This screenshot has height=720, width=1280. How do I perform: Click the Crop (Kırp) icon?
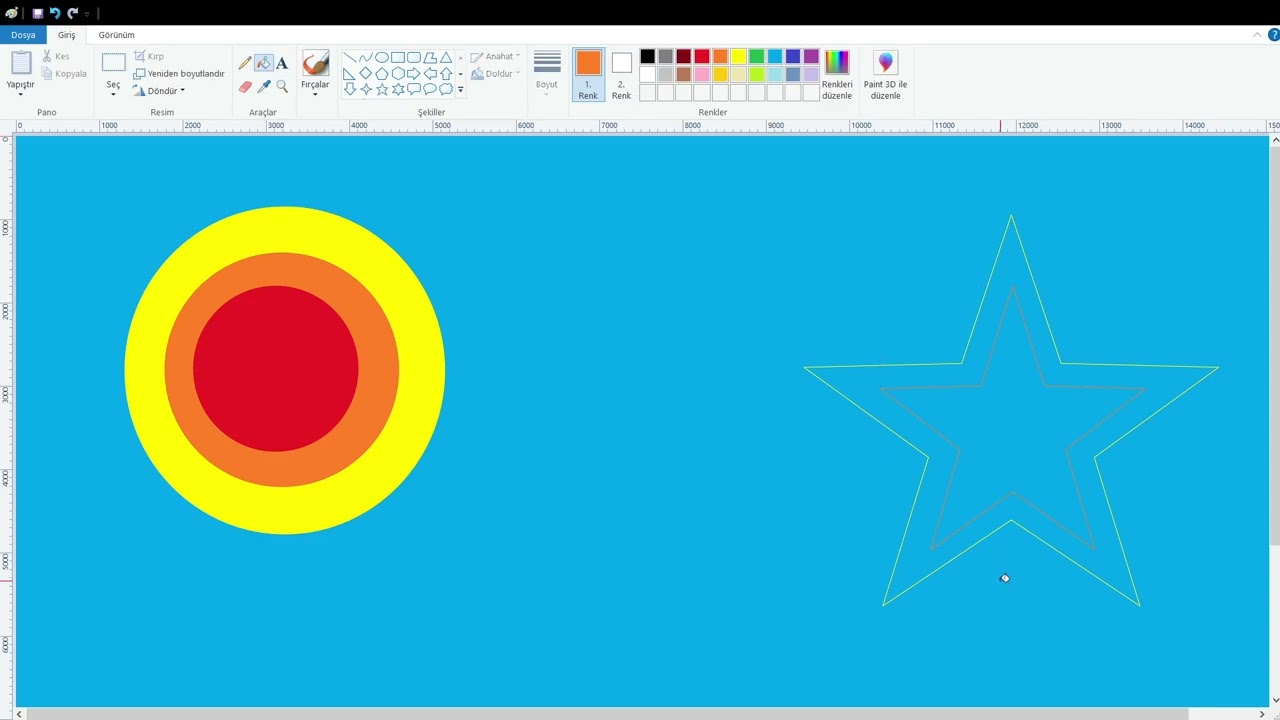click(x=140, y=56)
